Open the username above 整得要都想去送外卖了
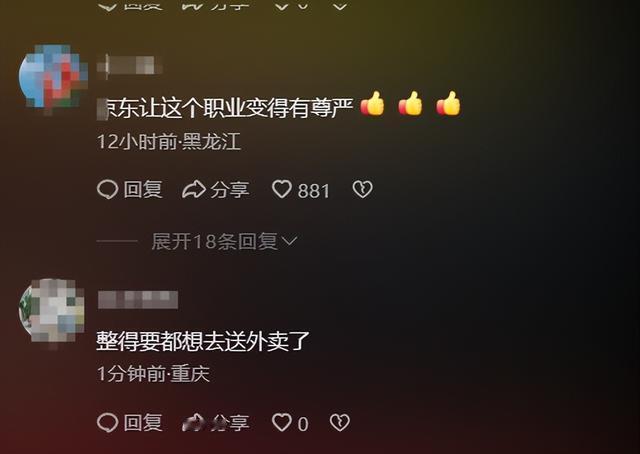 pos(138,300)
